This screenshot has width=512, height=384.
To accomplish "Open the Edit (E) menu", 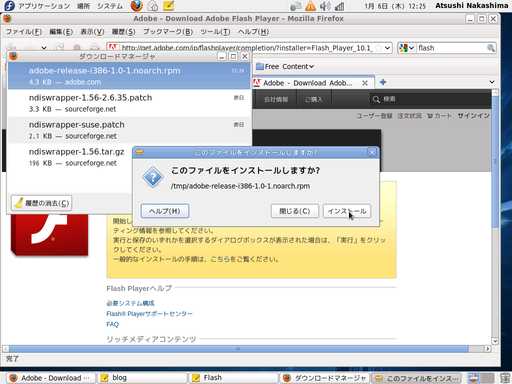I will [61, 32].
